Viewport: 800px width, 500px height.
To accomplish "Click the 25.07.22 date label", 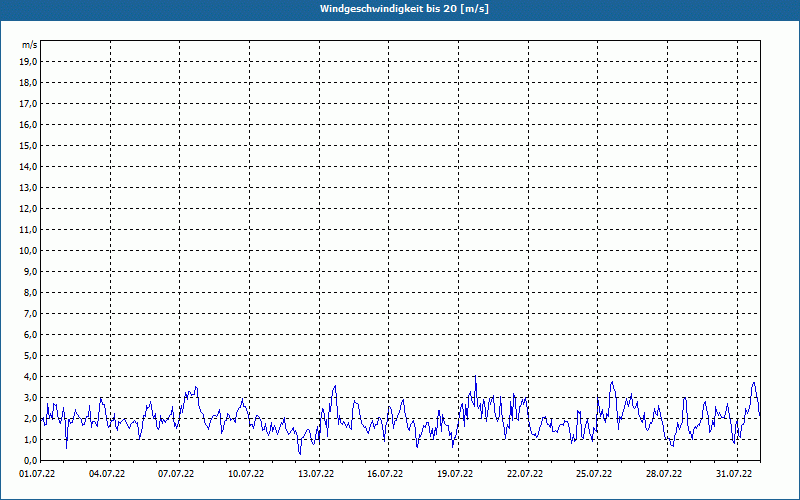I will point(594,474).
